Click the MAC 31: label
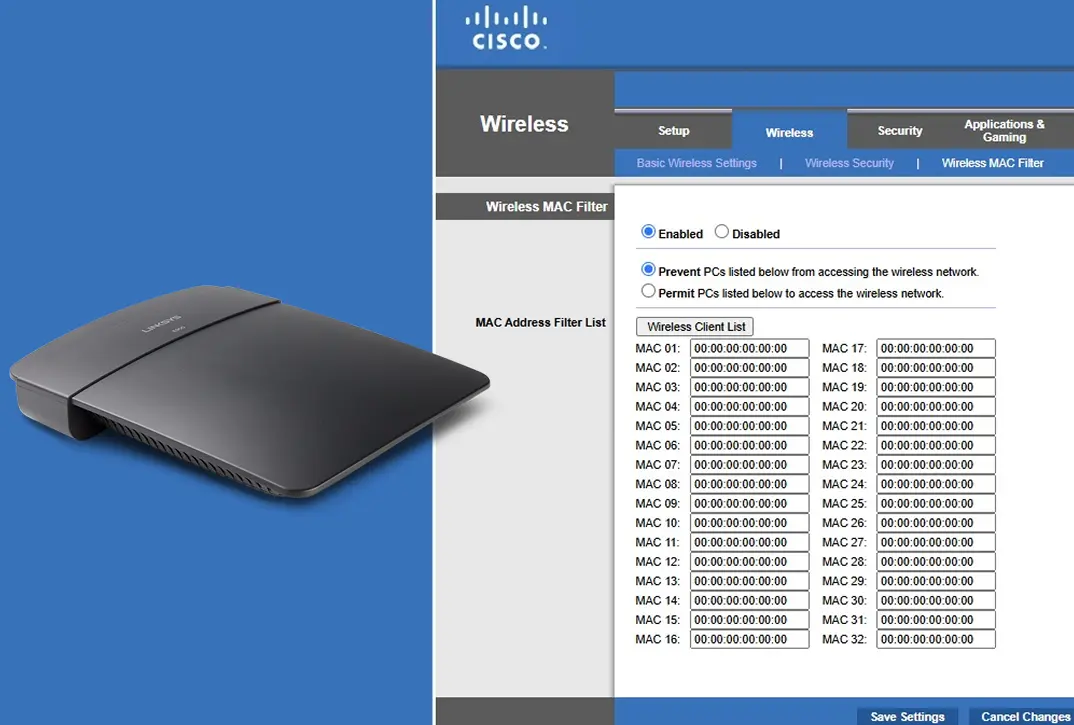Screen dimensions: 1074x725 (x=844, y=620)
